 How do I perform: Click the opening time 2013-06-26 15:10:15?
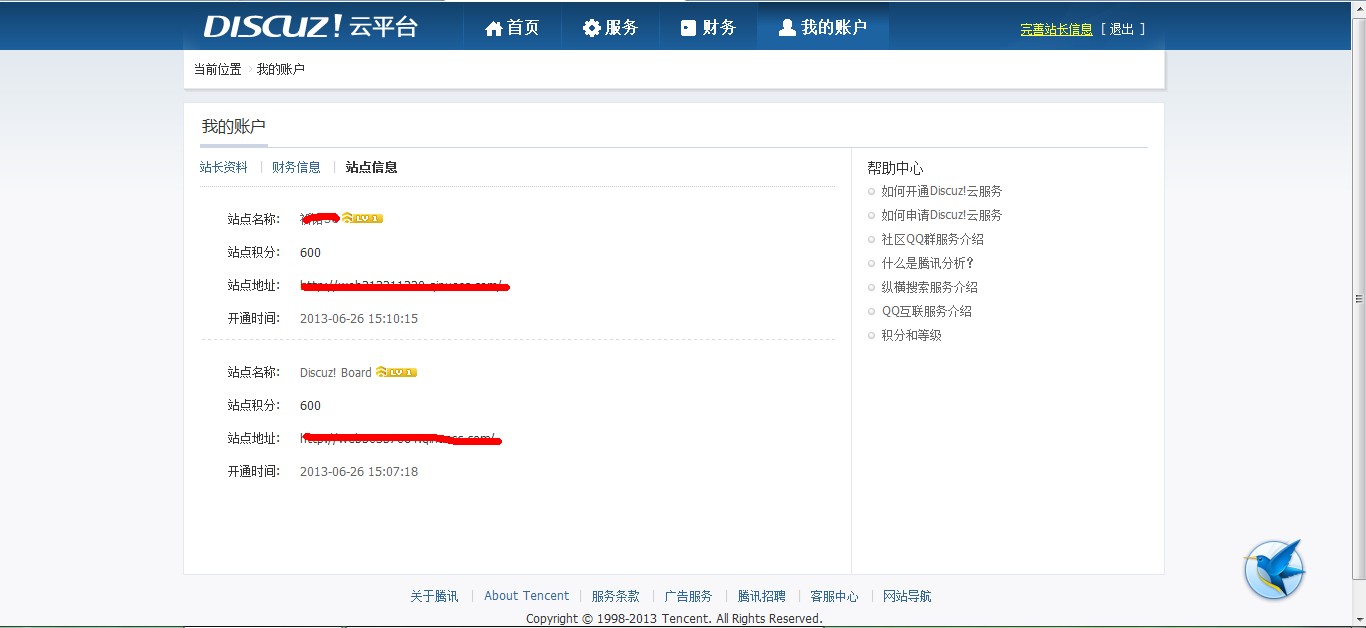tap(359, 319)
